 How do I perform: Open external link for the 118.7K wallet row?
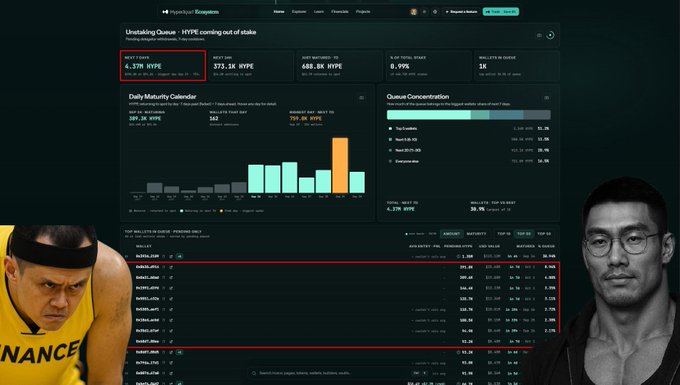(x=171, y=310)
